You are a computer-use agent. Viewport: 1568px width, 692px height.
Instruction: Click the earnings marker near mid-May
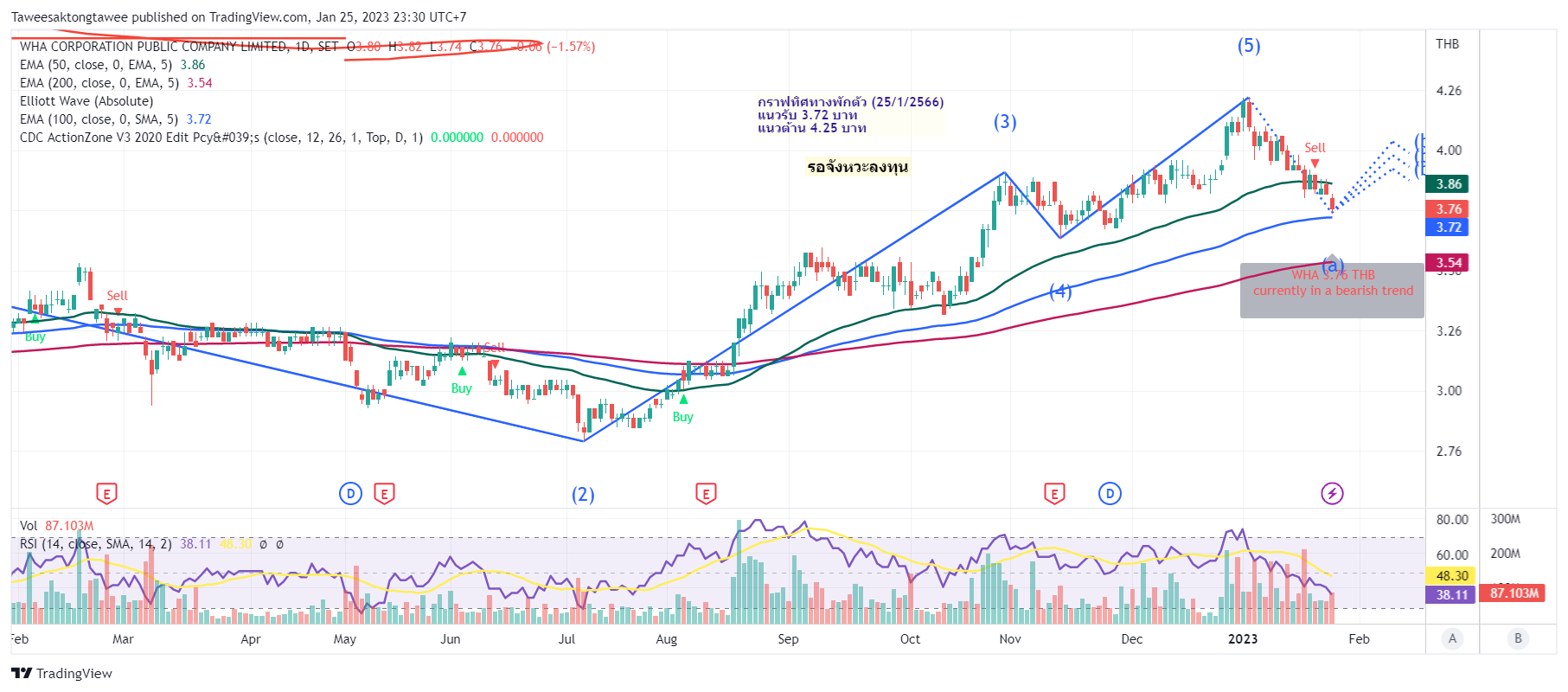[384, 494]
